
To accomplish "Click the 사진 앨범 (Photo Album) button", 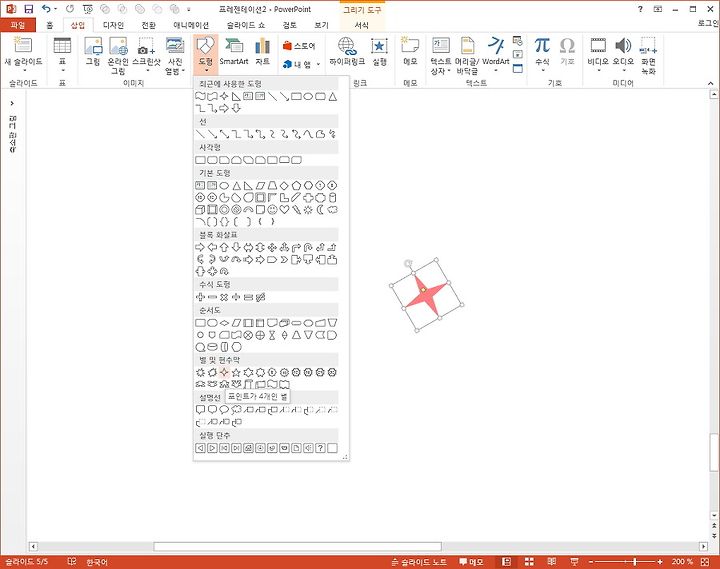I will (x=175, y=55).
